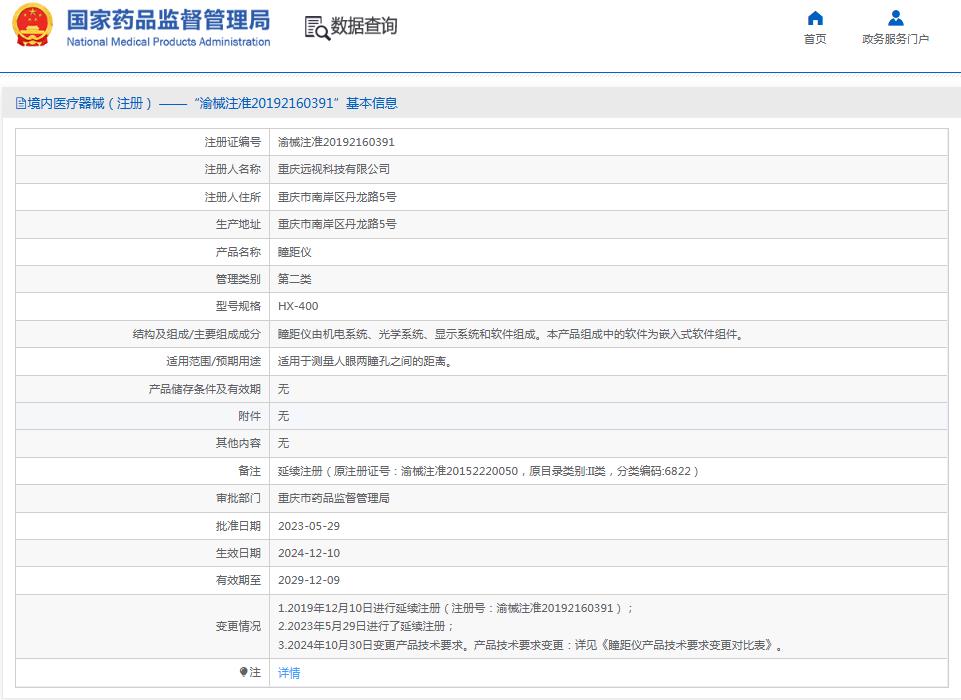
Task: Click approval department 重庆市药品监督管理局 value
Action: point(334,498)
